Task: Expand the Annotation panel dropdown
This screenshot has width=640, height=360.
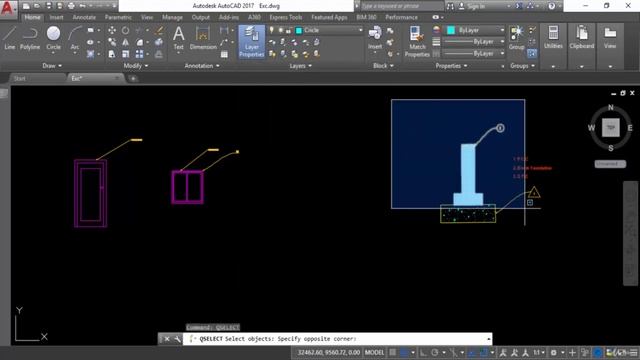Action: coord(202,66)
